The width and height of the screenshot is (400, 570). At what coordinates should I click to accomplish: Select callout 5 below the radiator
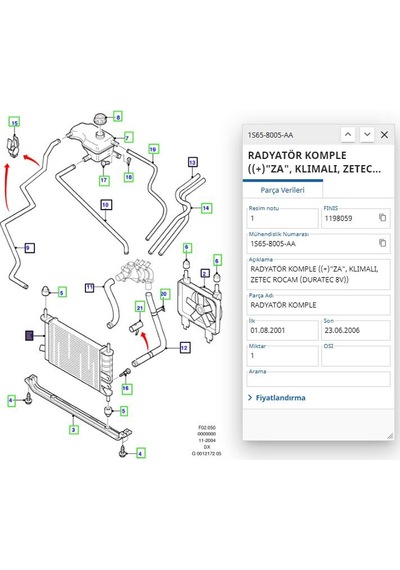coord(123,411)
